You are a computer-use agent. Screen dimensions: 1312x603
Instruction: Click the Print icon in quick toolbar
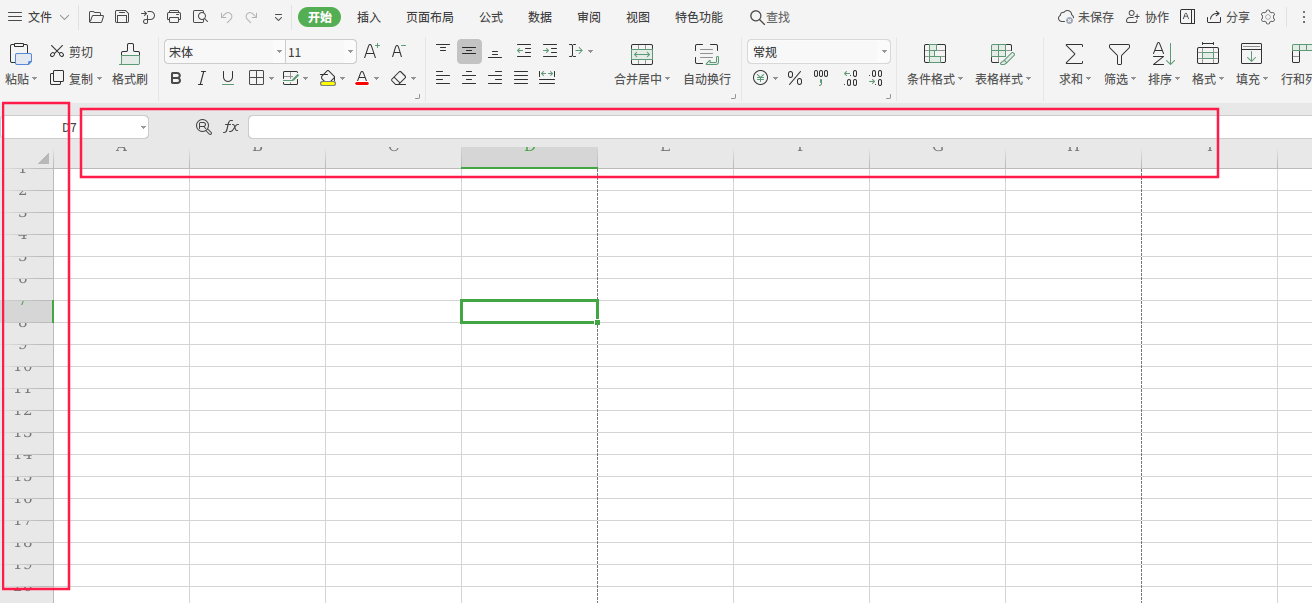[174, 17]
